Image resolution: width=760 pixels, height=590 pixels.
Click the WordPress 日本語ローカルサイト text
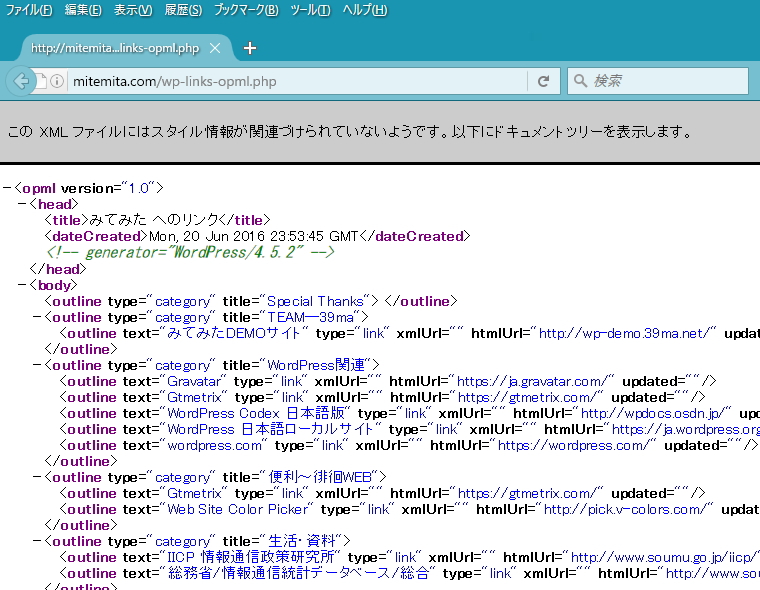coord(271,429)
